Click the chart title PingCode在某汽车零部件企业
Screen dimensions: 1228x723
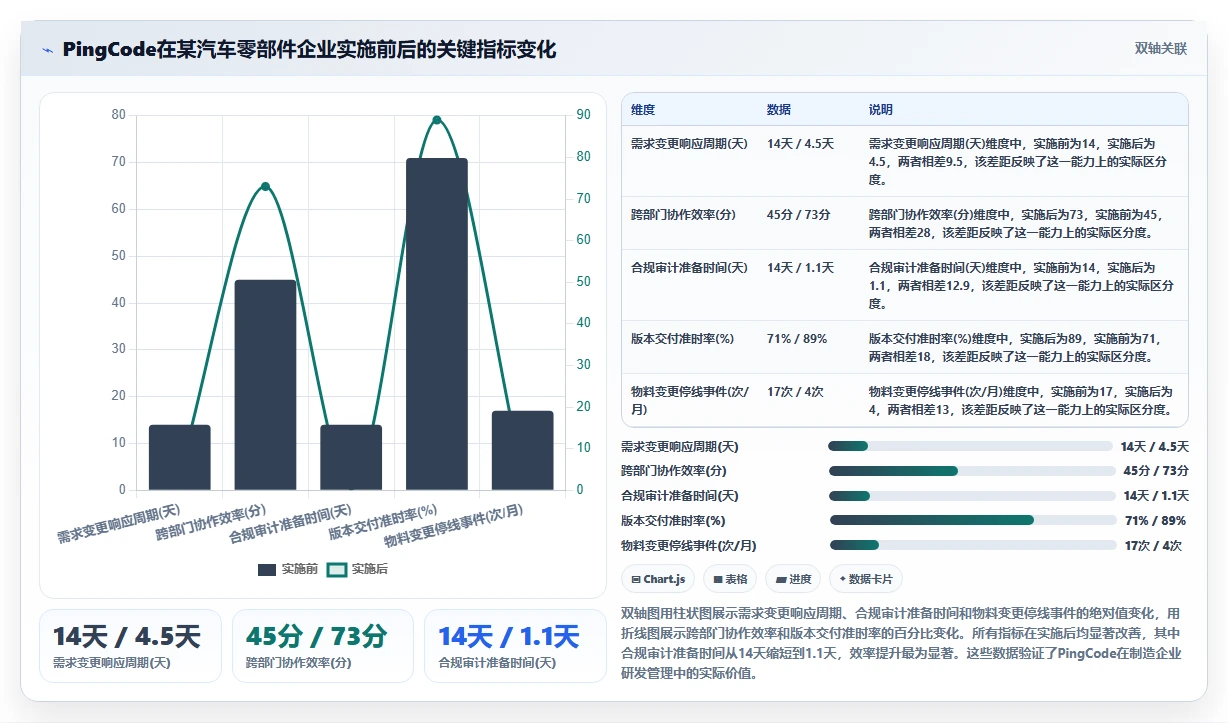tap(309, 49)
